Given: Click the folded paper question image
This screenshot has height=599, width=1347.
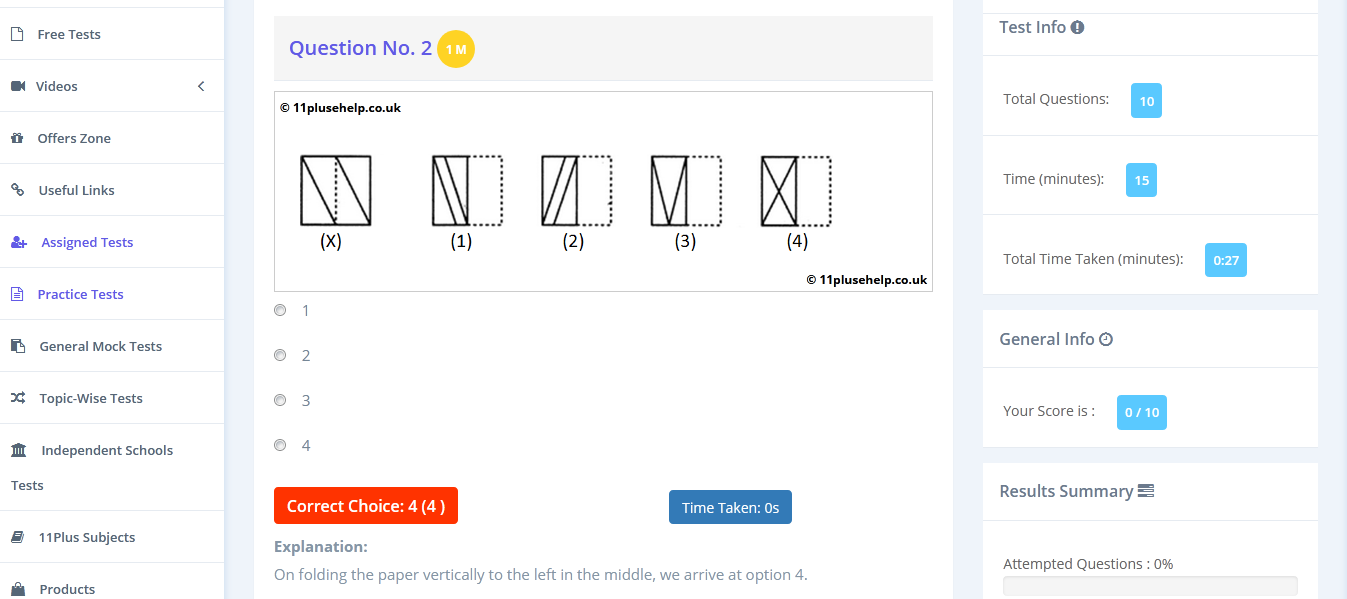Looking at the screenshot, I should [603, 191].
